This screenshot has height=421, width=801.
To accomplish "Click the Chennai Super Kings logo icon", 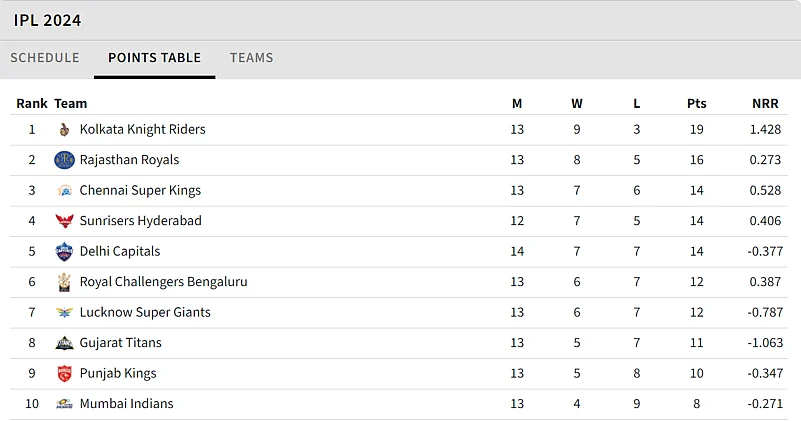I will point(64,190).
